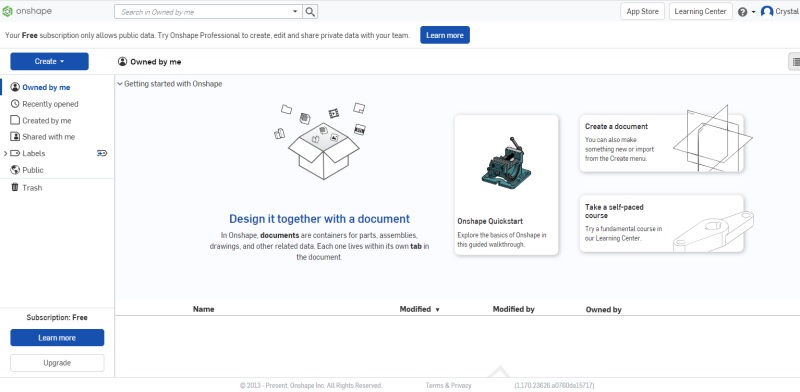800x392 pixels.
Task: Click Learn more under Subscription: Free
Action: (x=57, y=338)
